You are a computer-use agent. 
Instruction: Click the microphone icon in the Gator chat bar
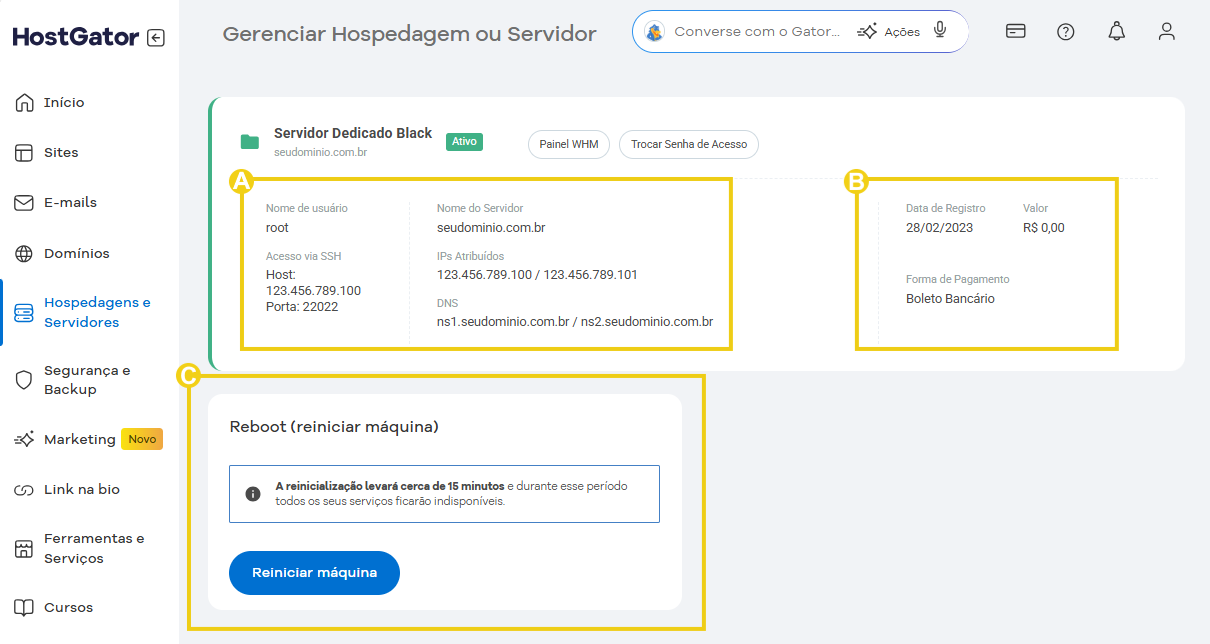click(939, 31)
